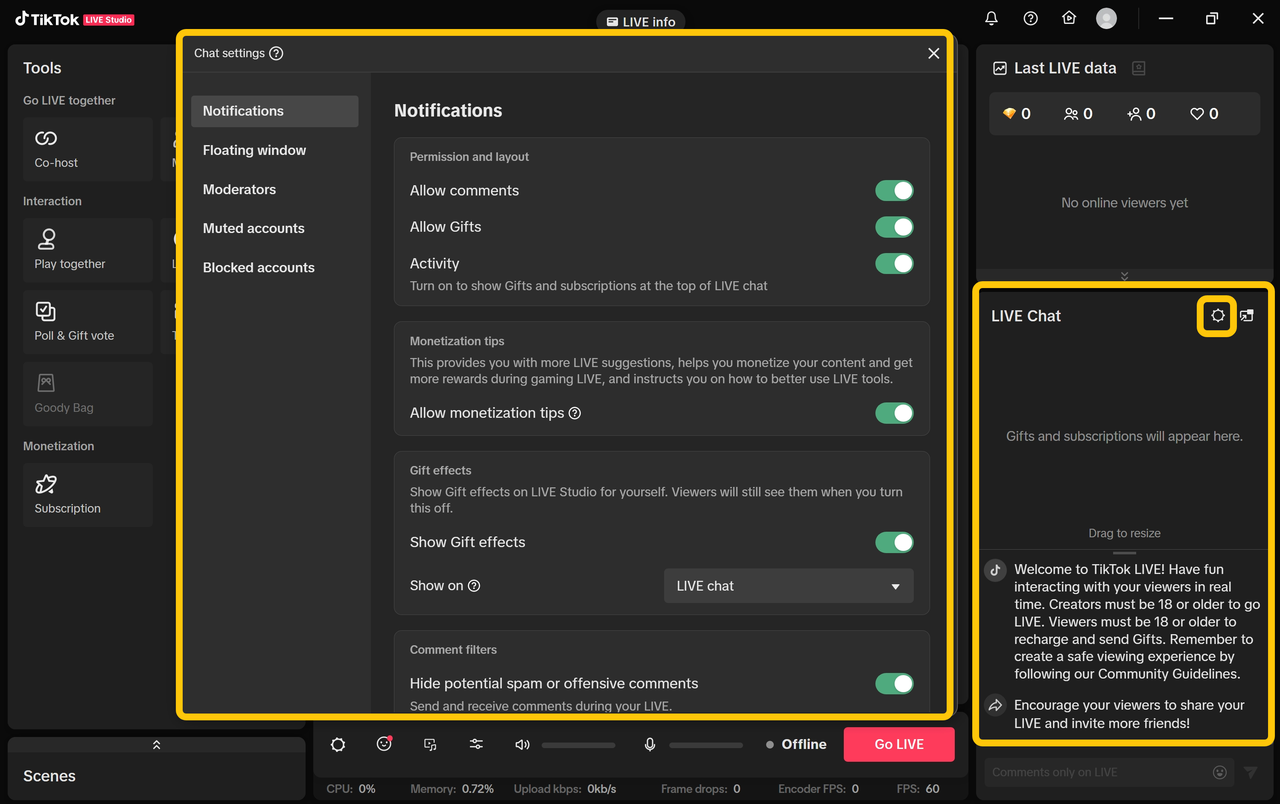Adjust the microphone volume slider
1280x804 pixels.
(x=705, y=745)
